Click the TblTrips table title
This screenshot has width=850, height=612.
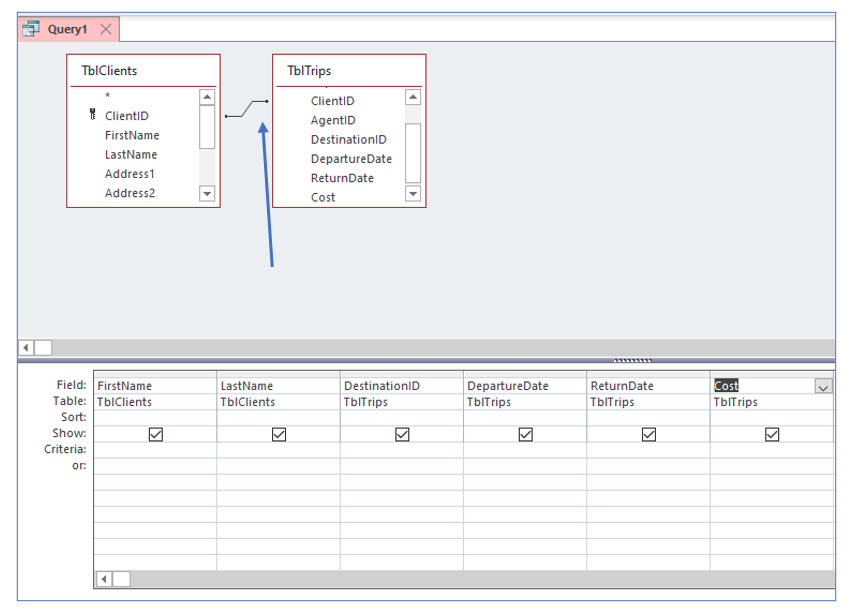309,70
